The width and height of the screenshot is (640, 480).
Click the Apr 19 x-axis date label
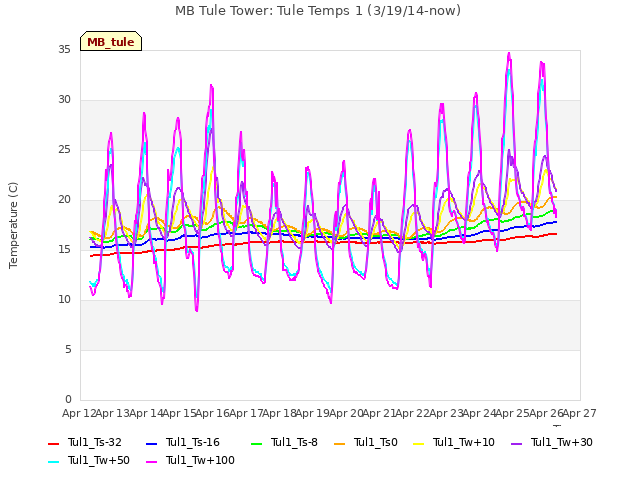point(312,413)
